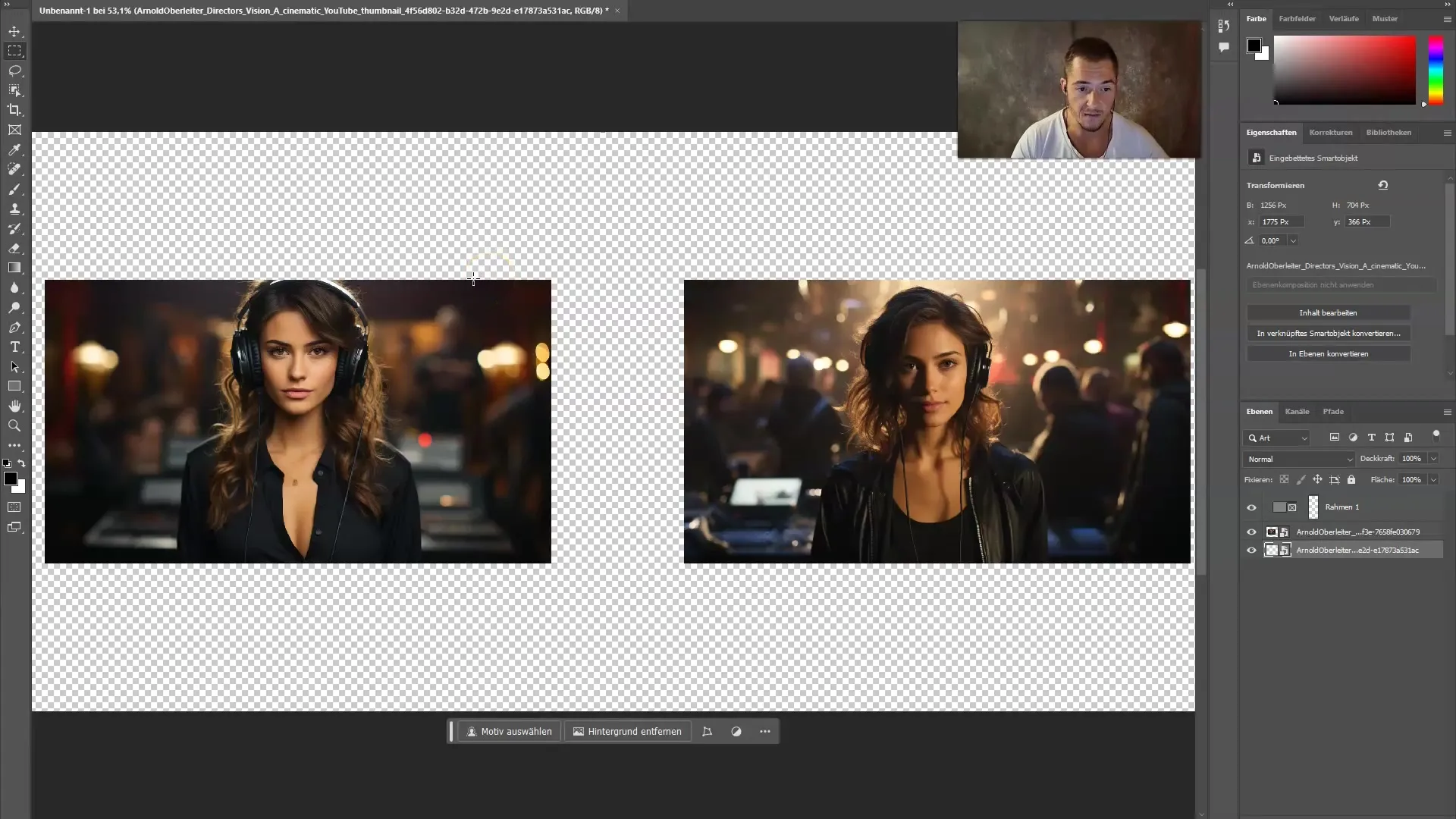Open the Fläche fill slider dropdown
1456x819 pixels.
point(1433,479)
